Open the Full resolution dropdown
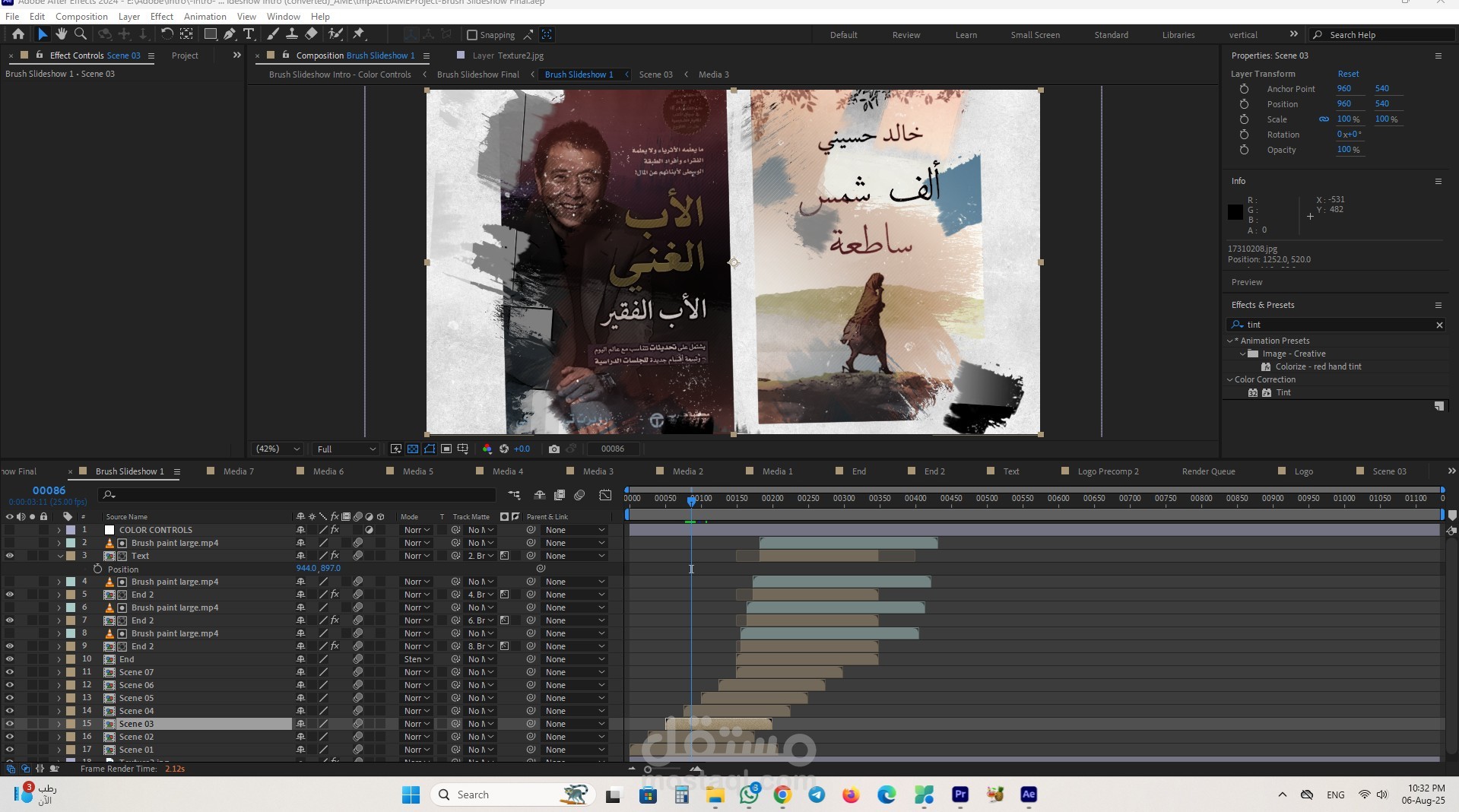 [x=346, y=449]
